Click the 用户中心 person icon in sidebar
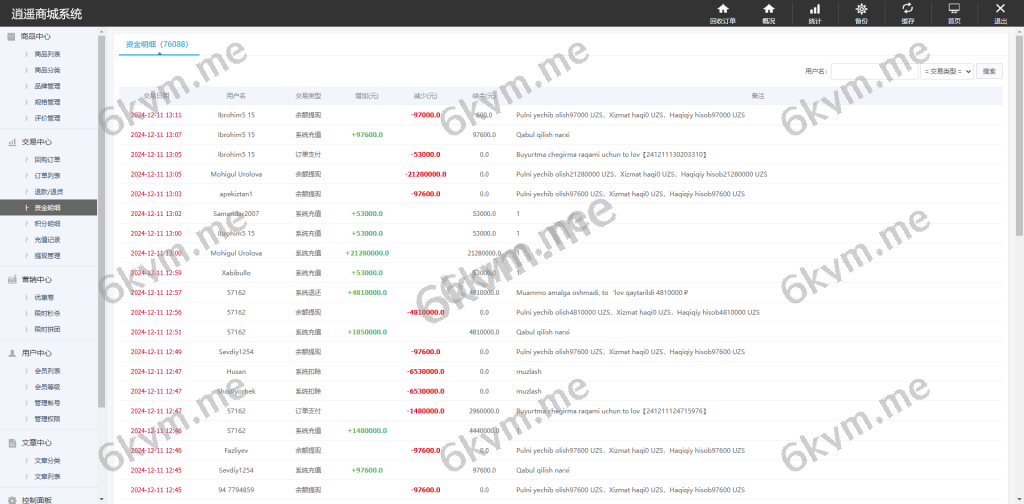 pyautogui.click(x=11, y=353)
